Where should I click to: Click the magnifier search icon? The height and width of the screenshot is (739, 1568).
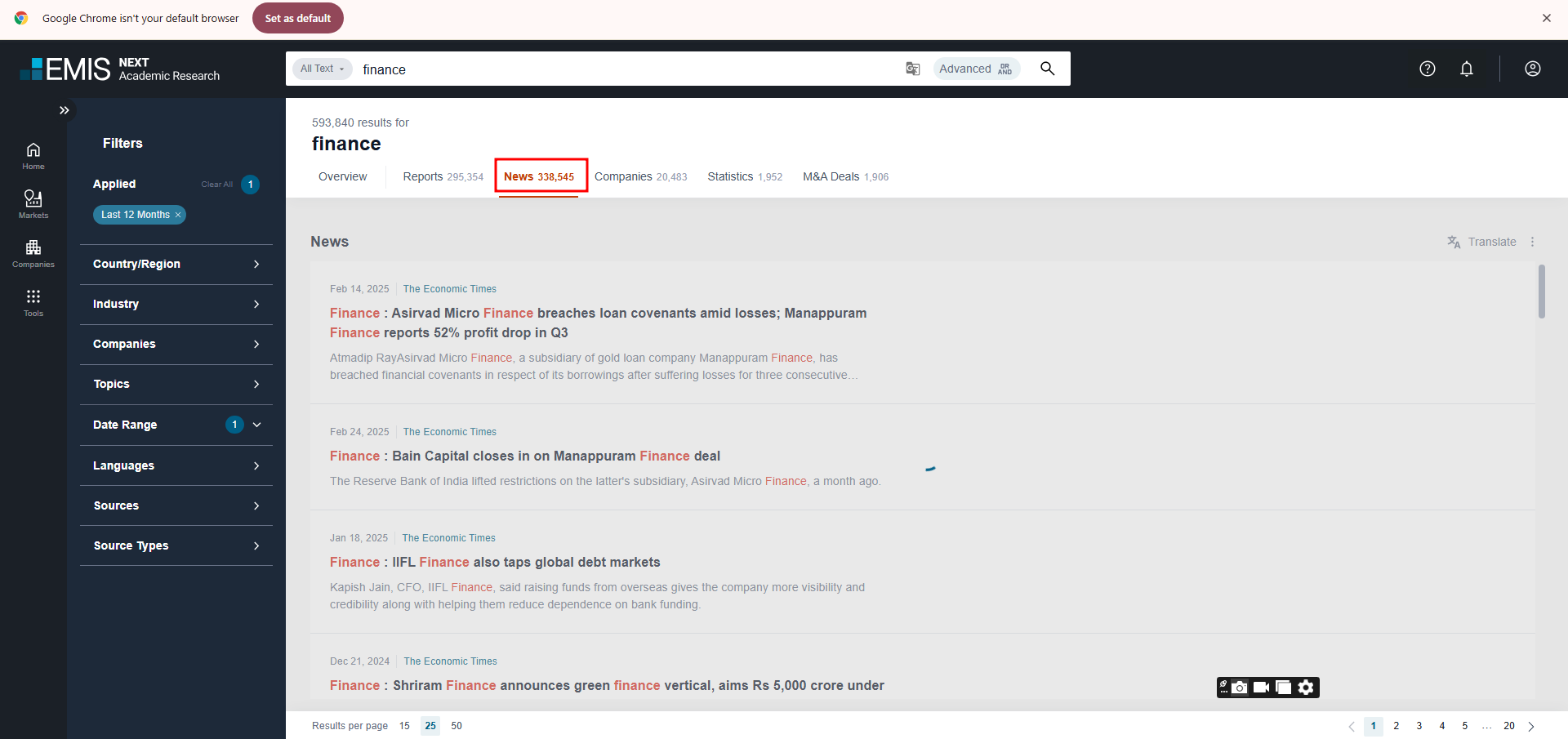1047,69
